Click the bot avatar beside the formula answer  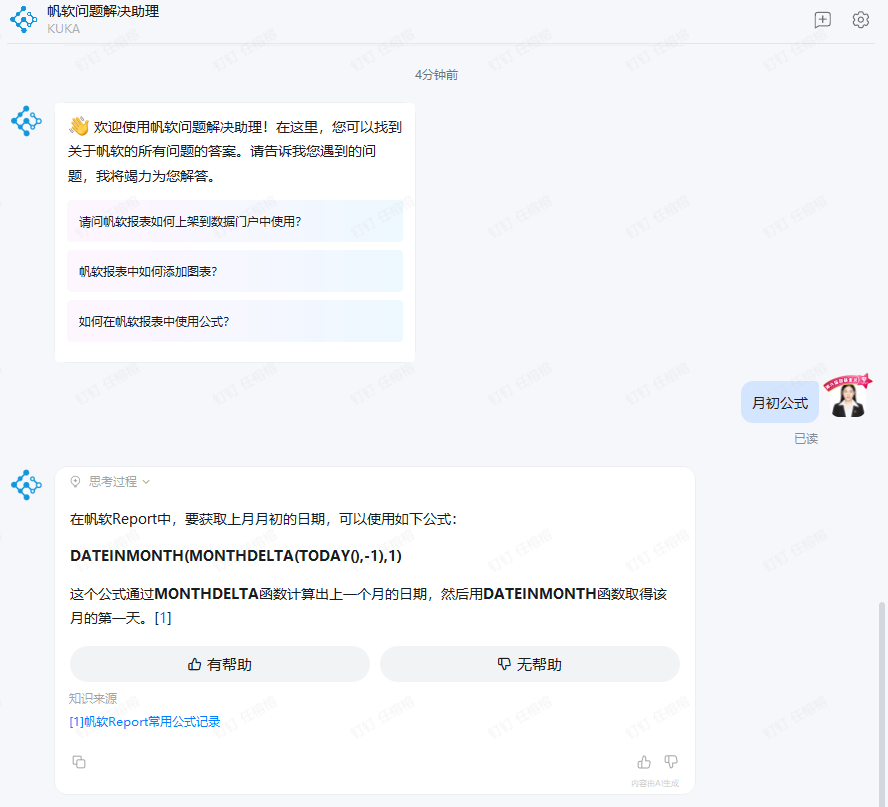click(x=26, y=485)
